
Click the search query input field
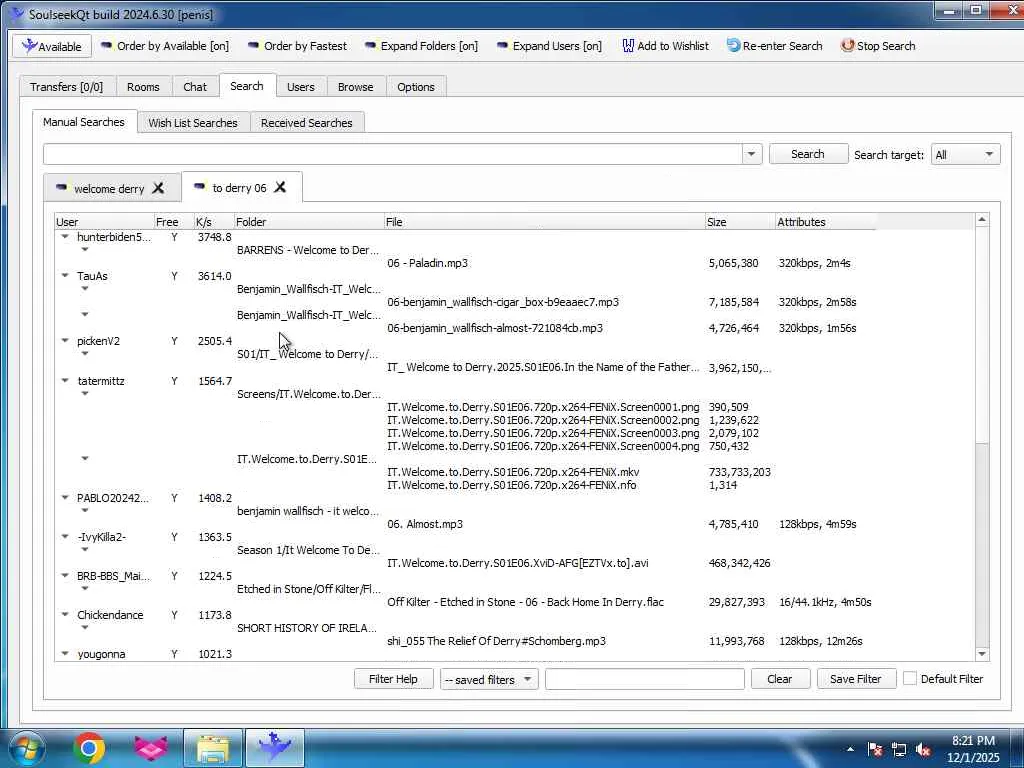pos(392,154)
